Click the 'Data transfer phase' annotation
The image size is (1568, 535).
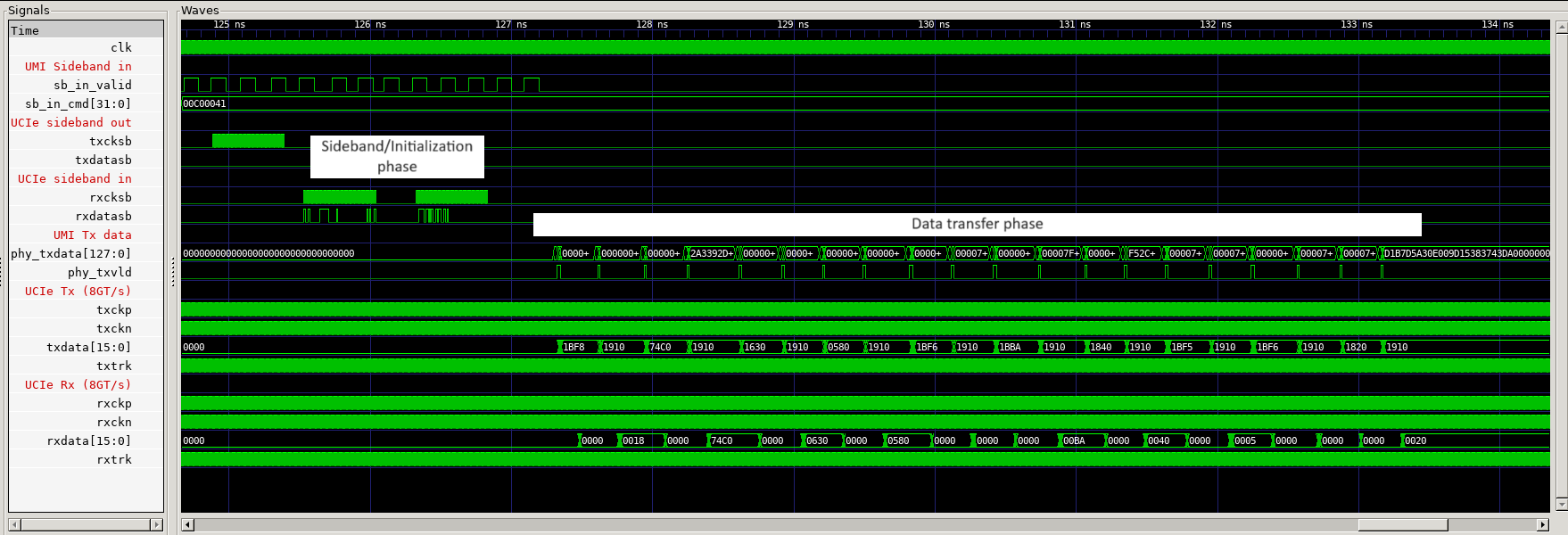click(x=977, y=224)
